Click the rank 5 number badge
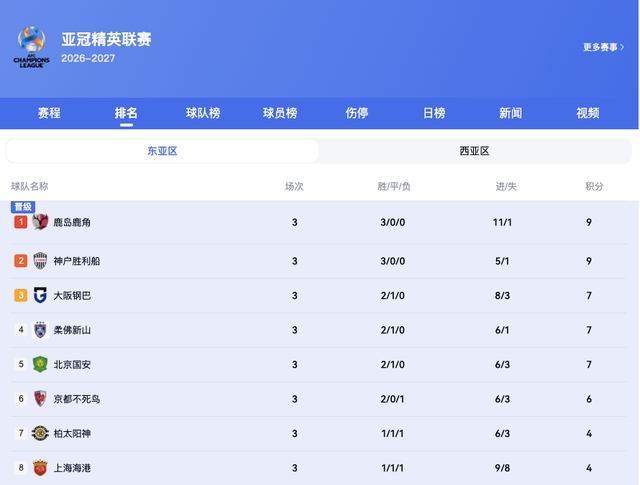 click(21, 364)
